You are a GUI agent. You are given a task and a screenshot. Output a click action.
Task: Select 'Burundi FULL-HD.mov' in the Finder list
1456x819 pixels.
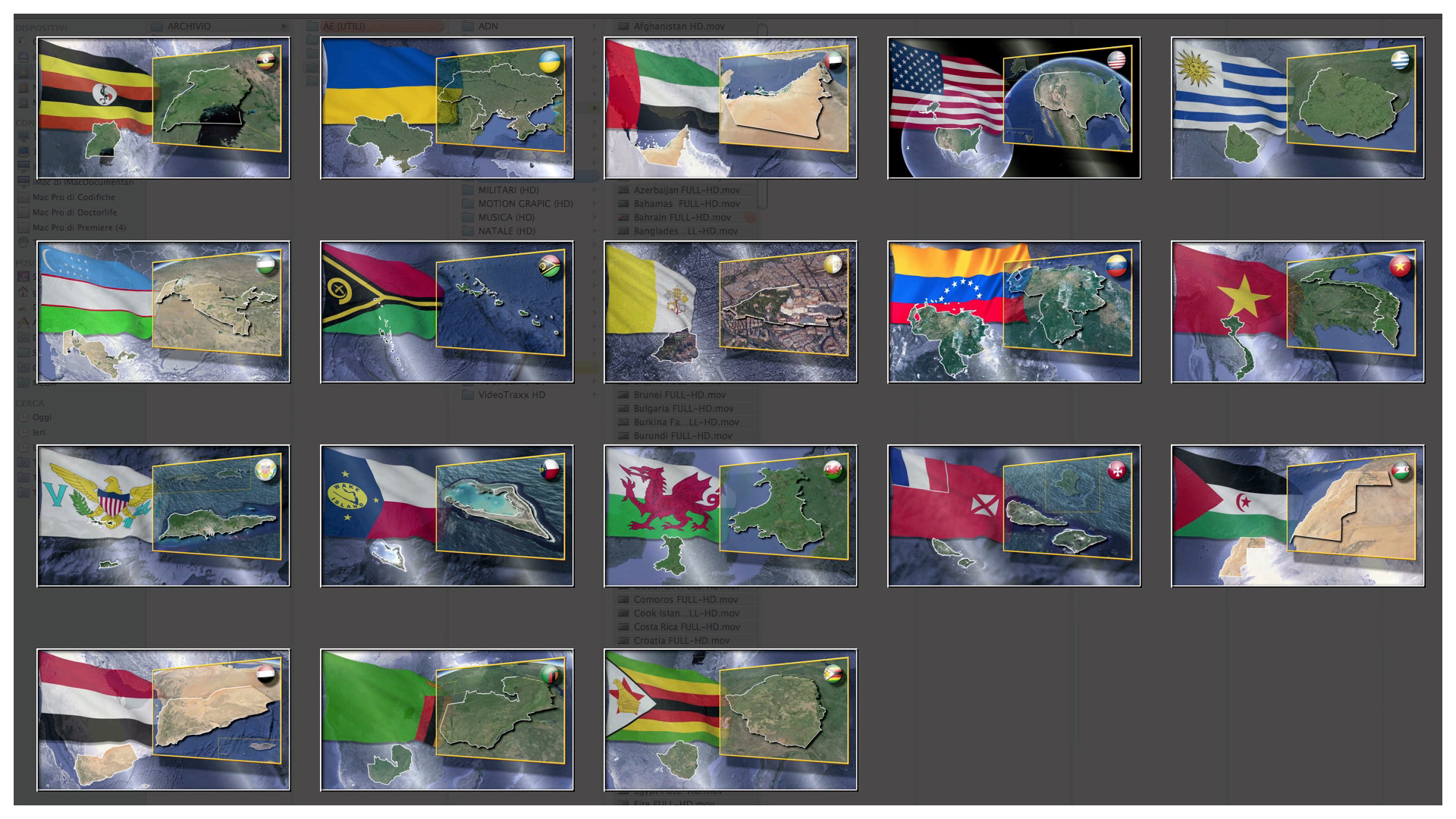coord(686,436)
